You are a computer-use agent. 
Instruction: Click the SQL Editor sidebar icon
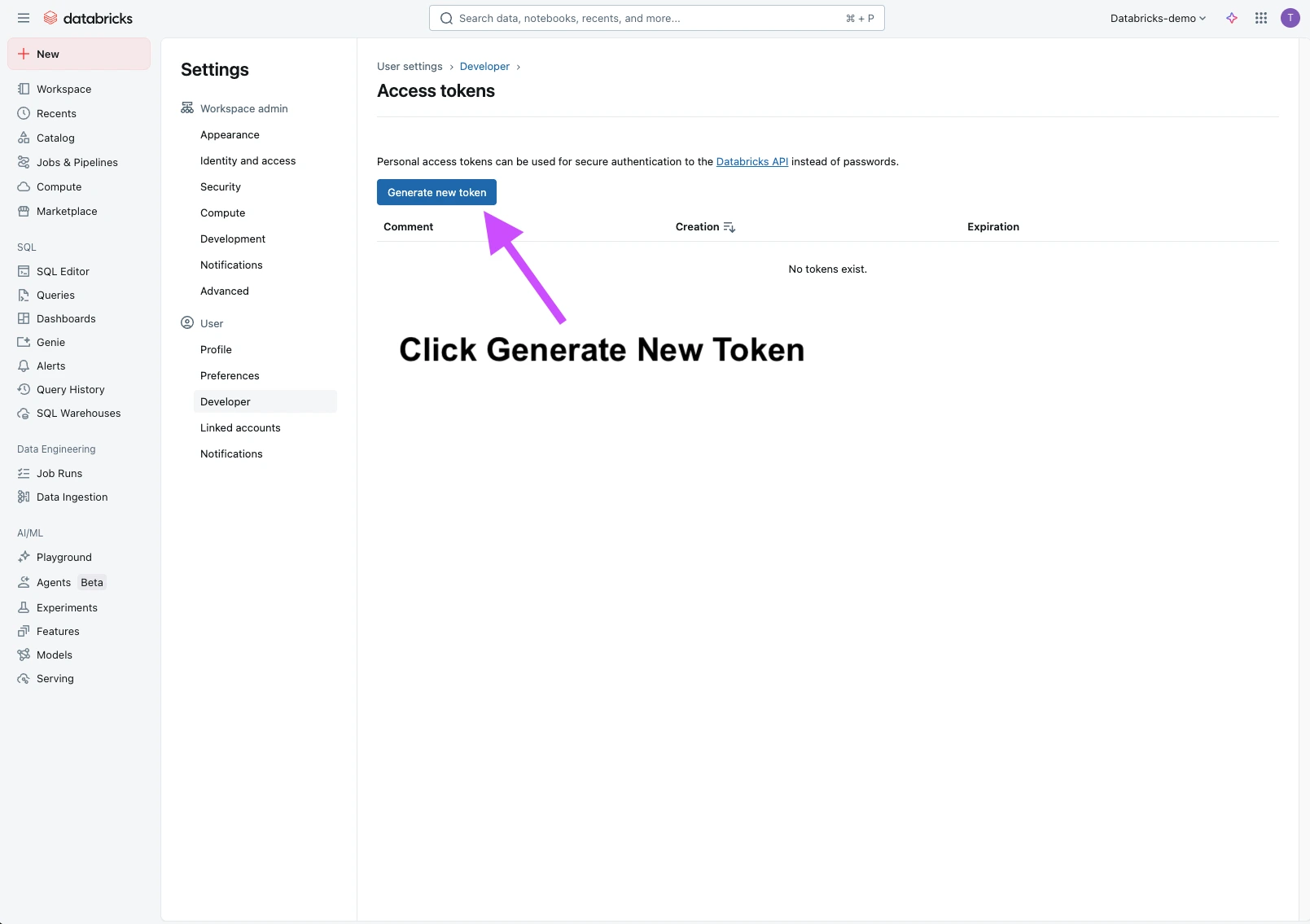(x=24, y=271)
